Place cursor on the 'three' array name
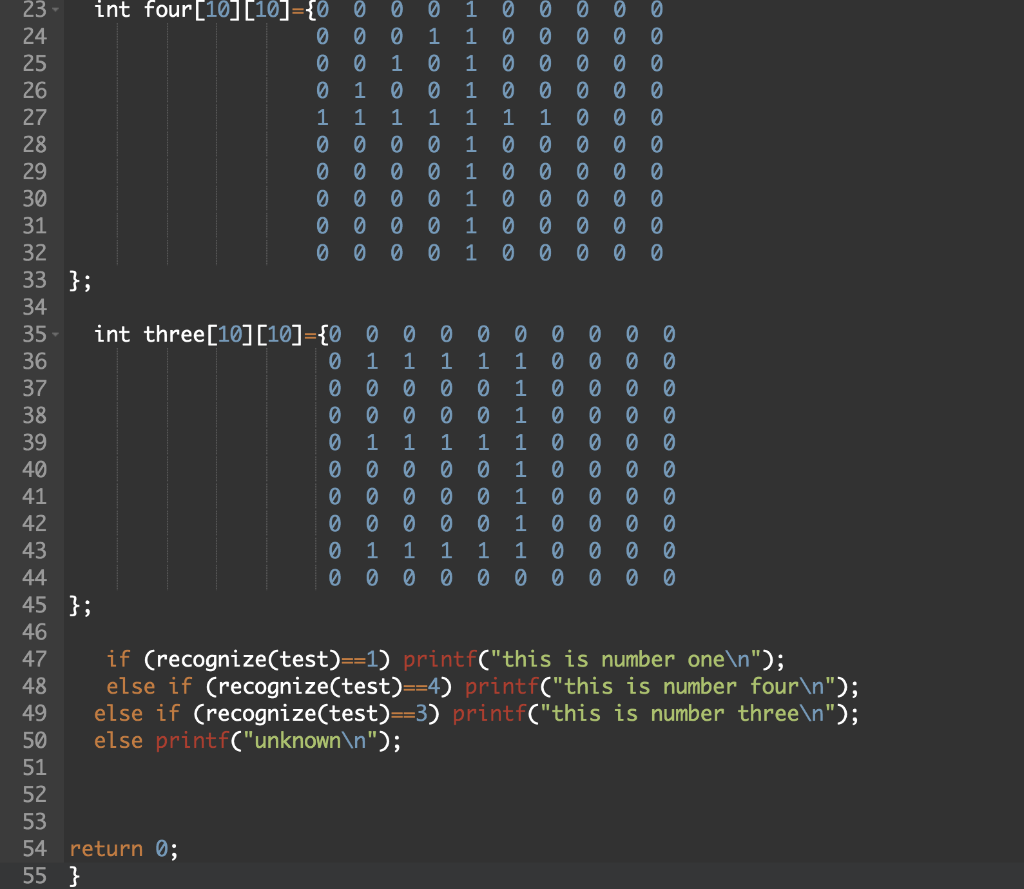1024x889 pixels. 174,334
